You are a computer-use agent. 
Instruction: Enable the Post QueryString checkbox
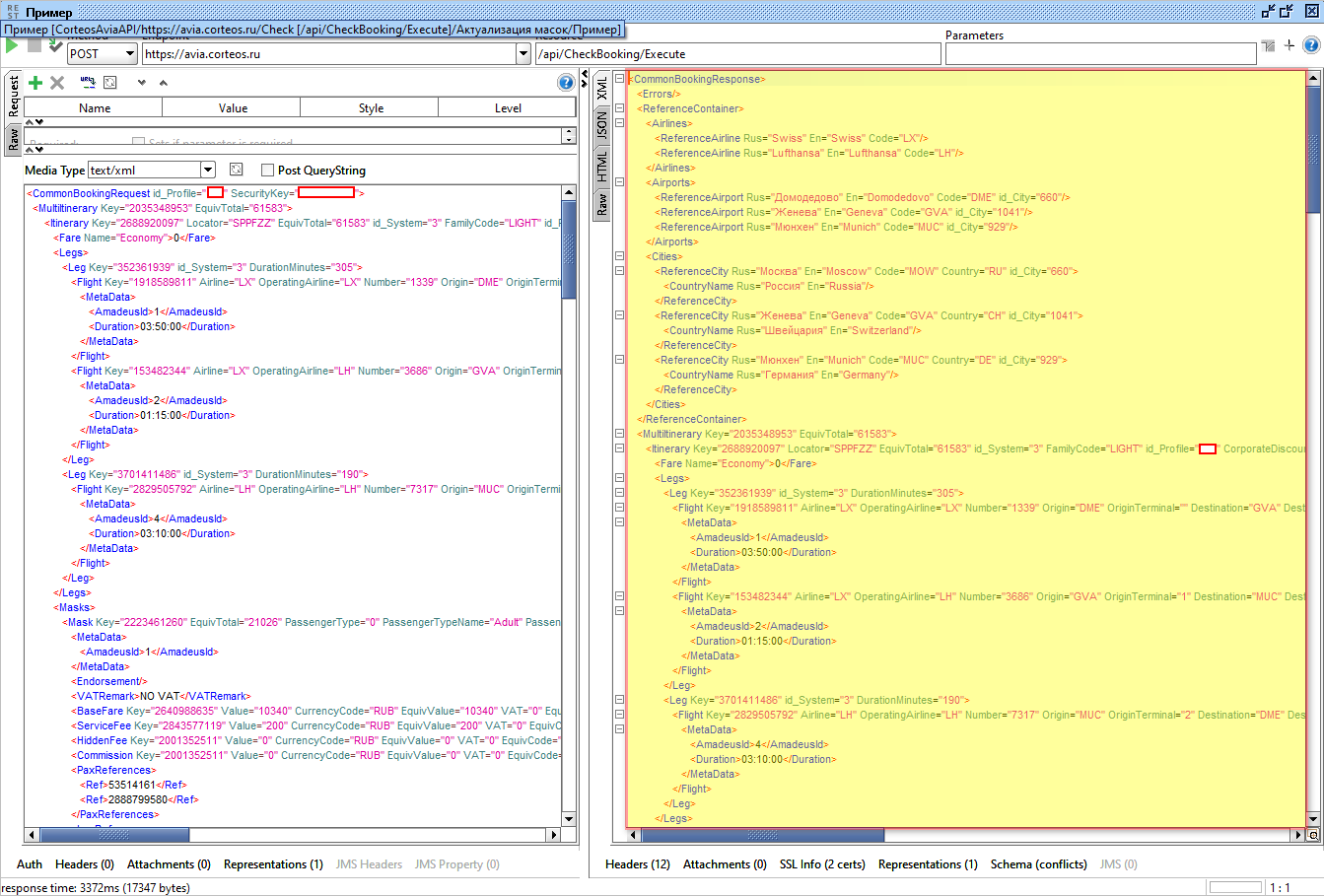pos(267,171)
